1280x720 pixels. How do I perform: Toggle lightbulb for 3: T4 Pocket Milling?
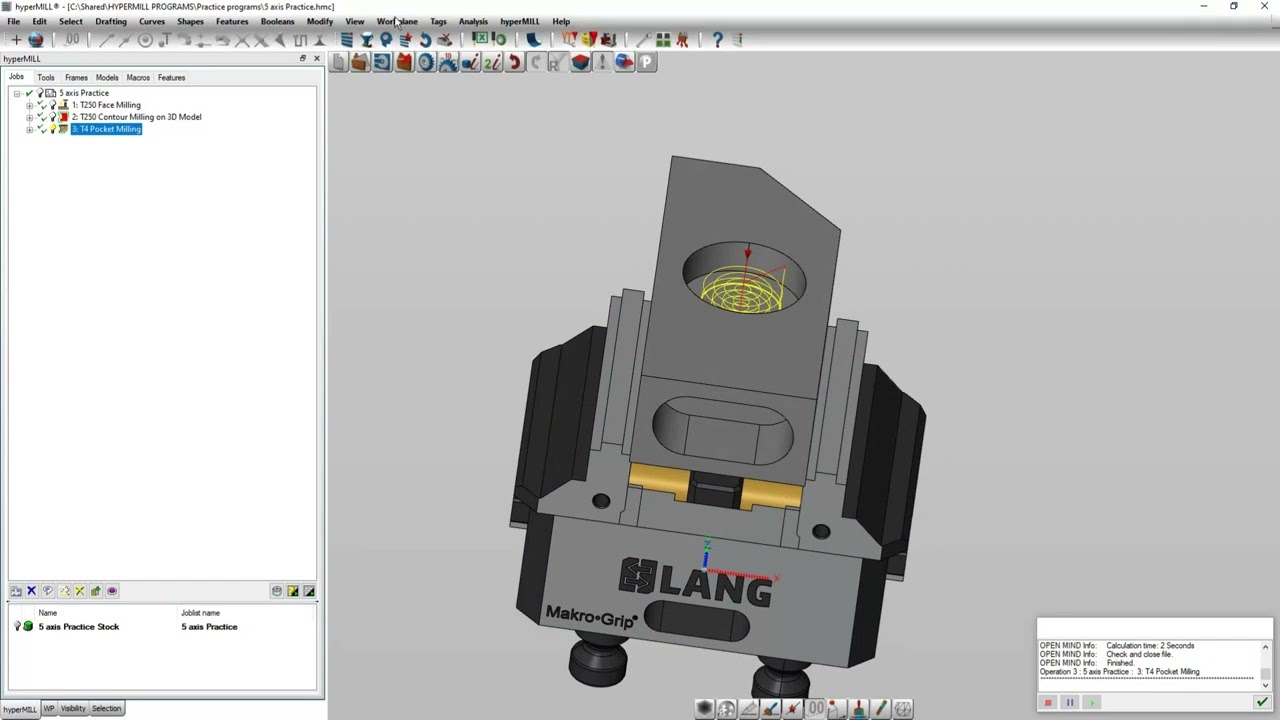[x=53, y=129]
